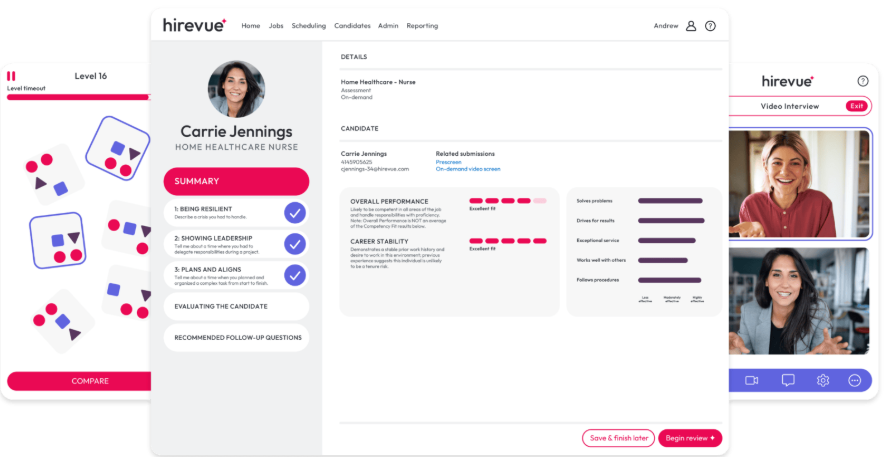Click help icon in Video Interview panel

coord(863,81)
